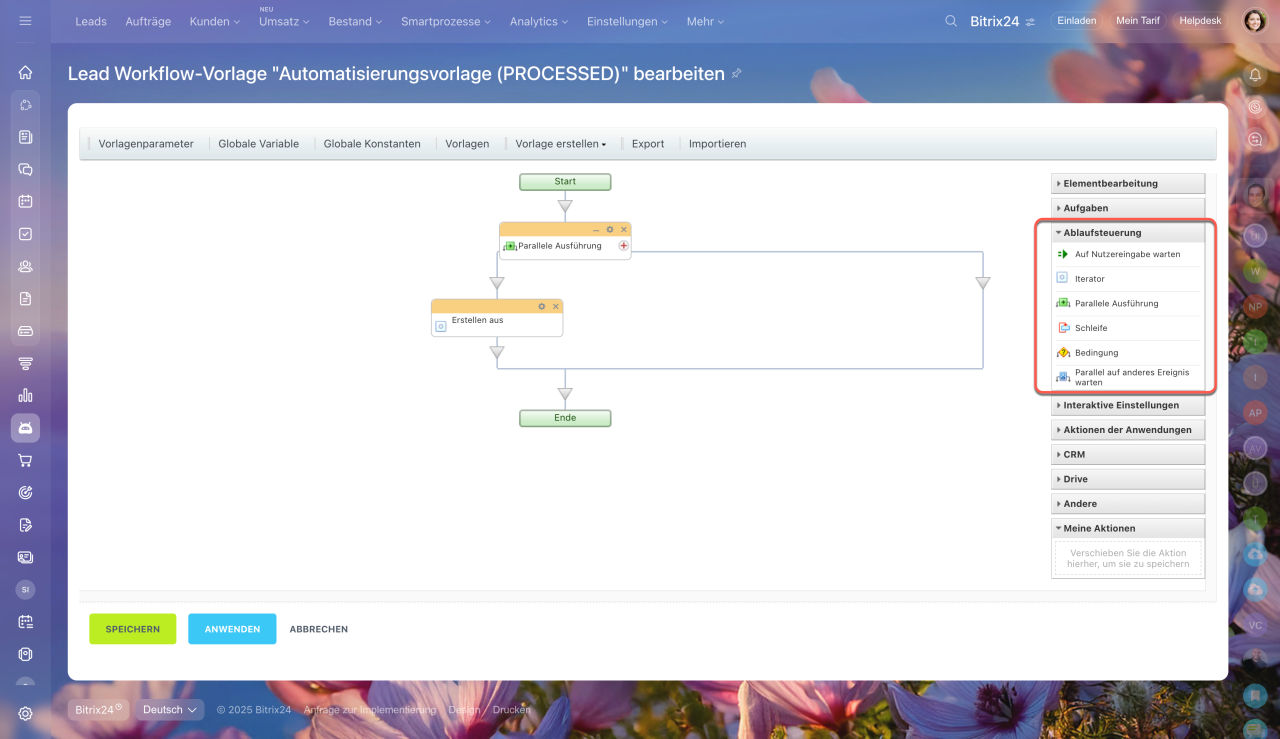Collapse the Meine Aktionen section

point(1128,528)
